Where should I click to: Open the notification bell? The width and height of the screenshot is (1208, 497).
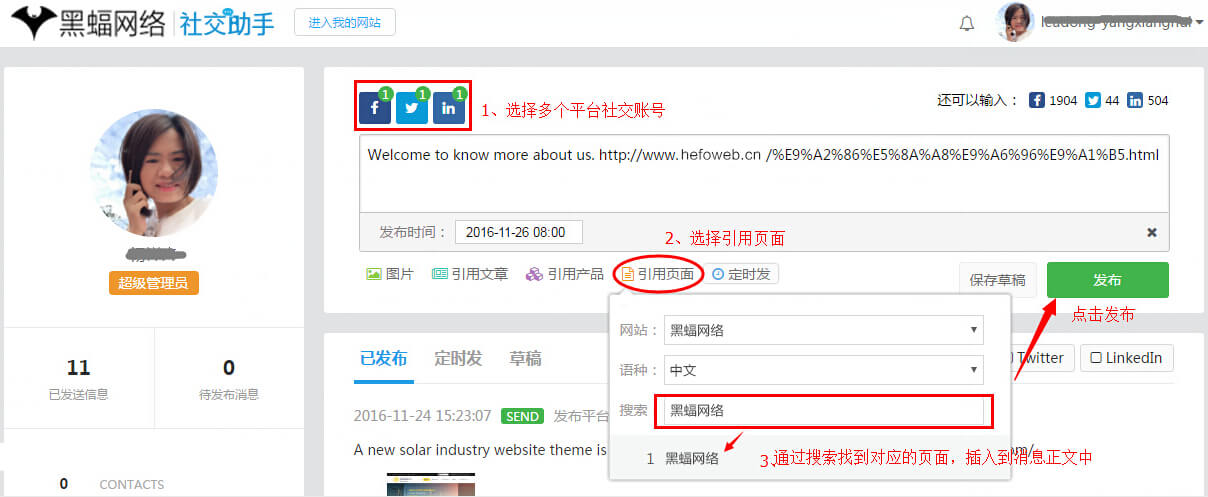[x=967, y=24]
